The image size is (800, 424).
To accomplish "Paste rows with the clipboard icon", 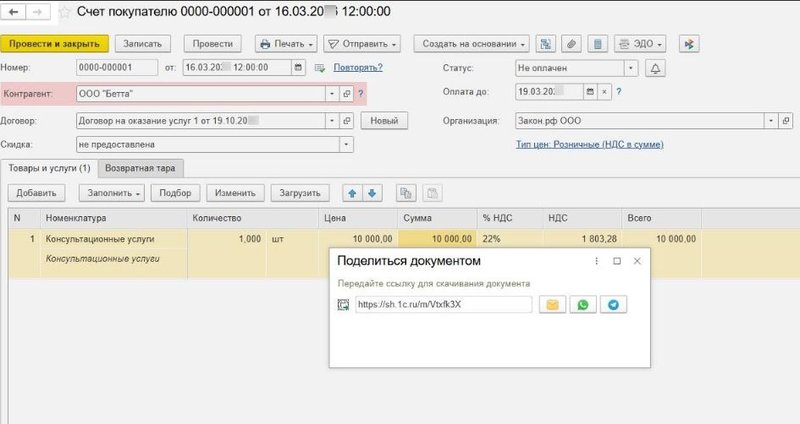I will (432, 193).
